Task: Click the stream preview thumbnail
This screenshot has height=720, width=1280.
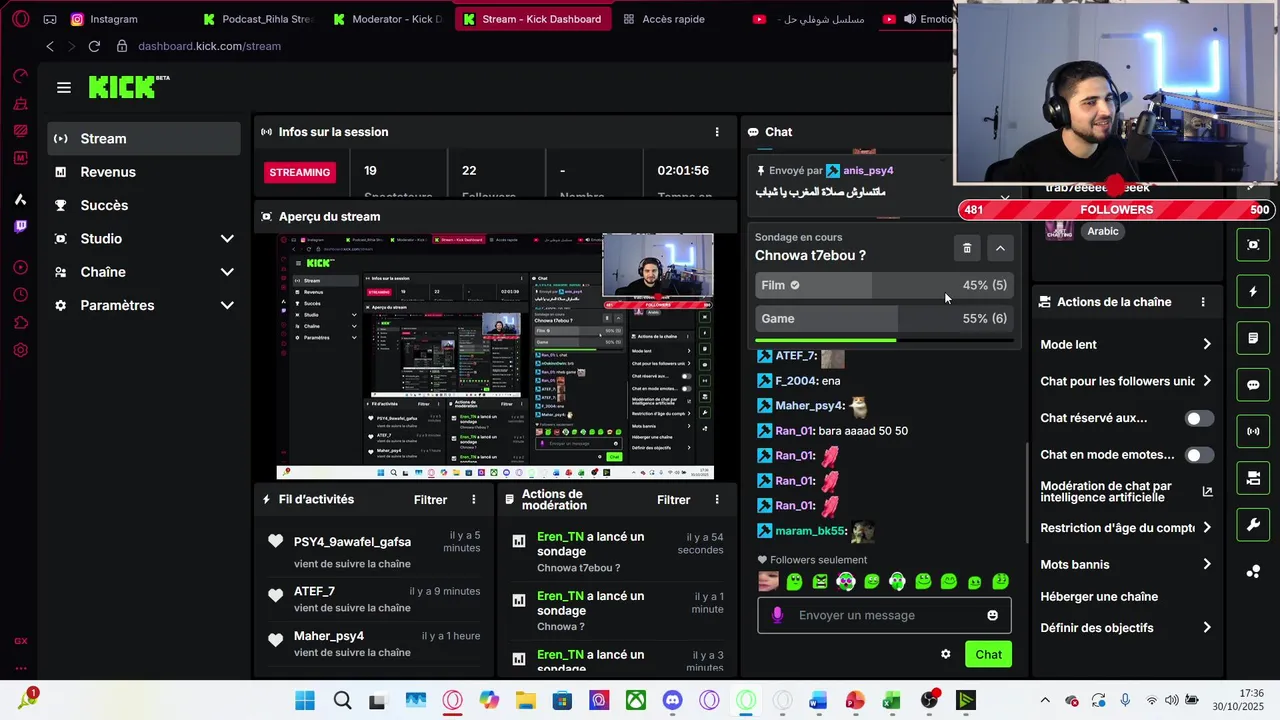Action: click(x=495, y=357)
